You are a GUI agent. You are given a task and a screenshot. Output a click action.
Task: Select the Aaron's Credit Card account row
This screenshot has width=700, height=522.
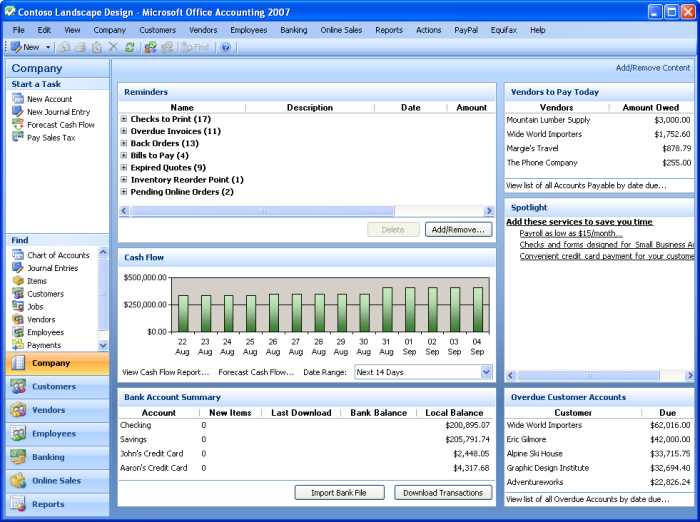(x=306, y=468)
